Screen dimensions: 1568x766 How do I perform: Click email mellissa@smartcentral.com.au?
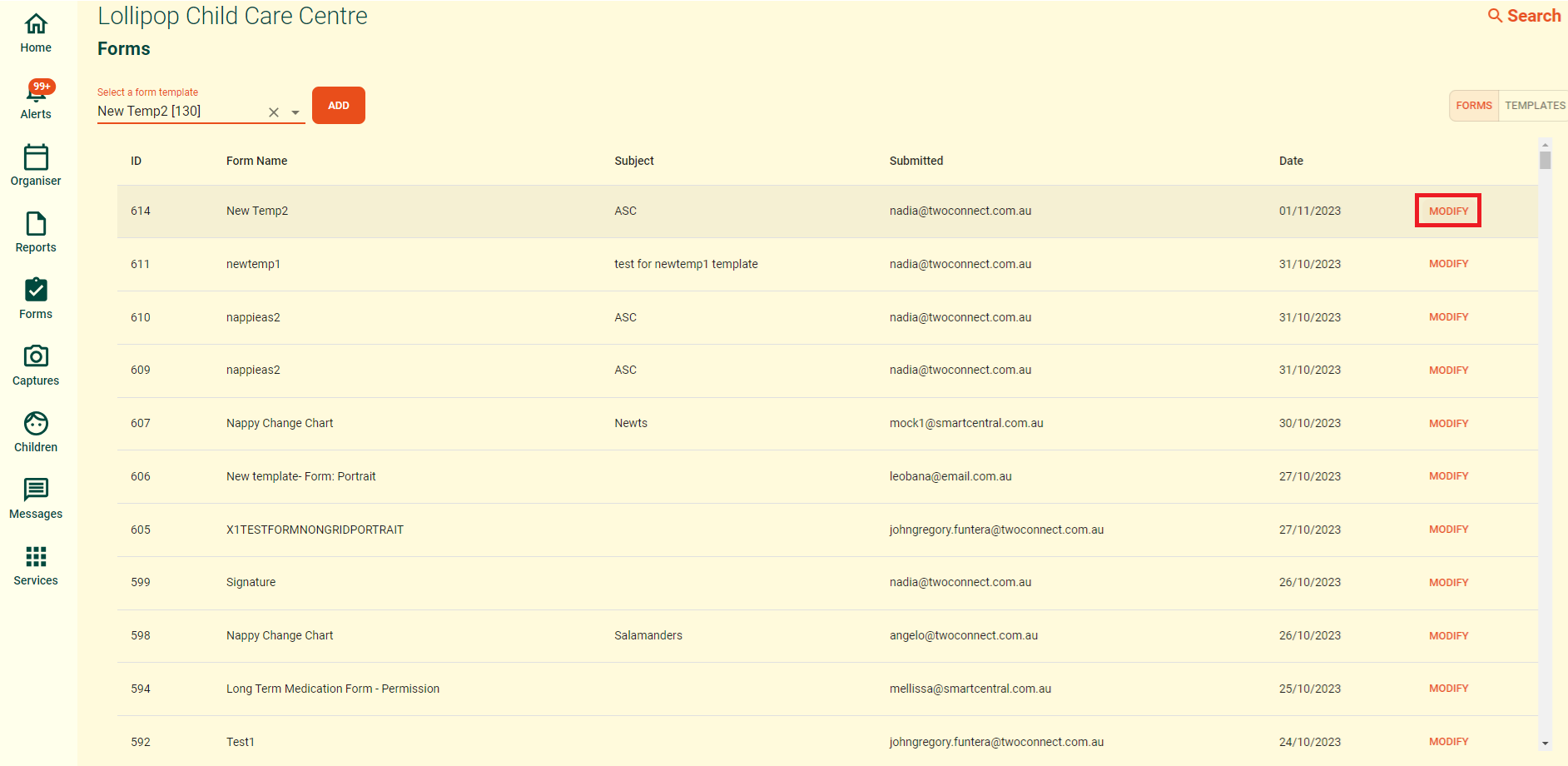coord(970,689)
